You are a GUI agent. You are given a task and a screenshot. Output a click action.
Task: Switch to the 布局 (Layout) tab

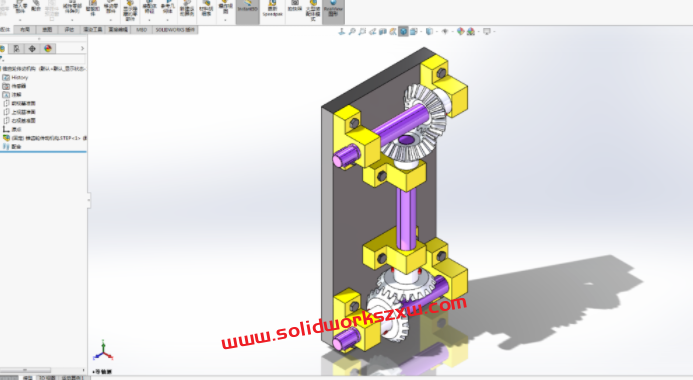pyautogui.click(x=25, y=30)
